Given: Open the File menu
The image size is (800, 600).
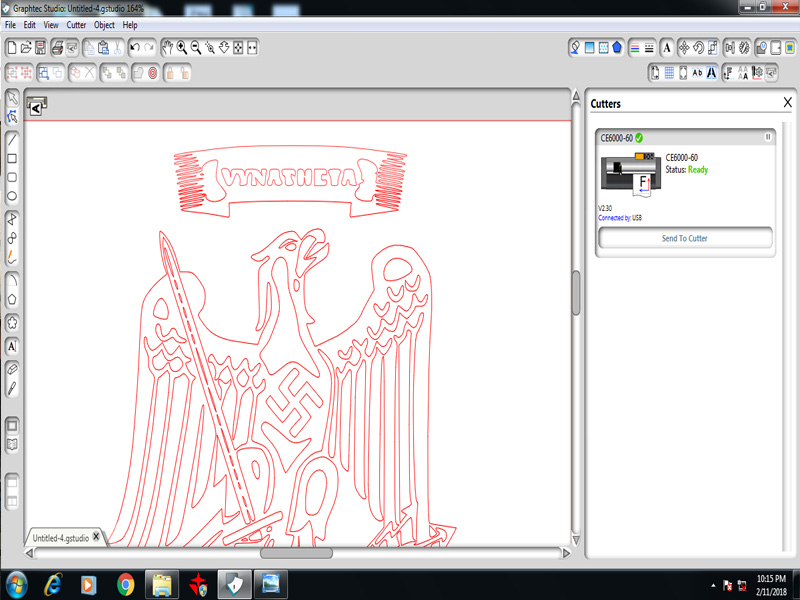Looking at the screenshot, I should tap(10, 25).
